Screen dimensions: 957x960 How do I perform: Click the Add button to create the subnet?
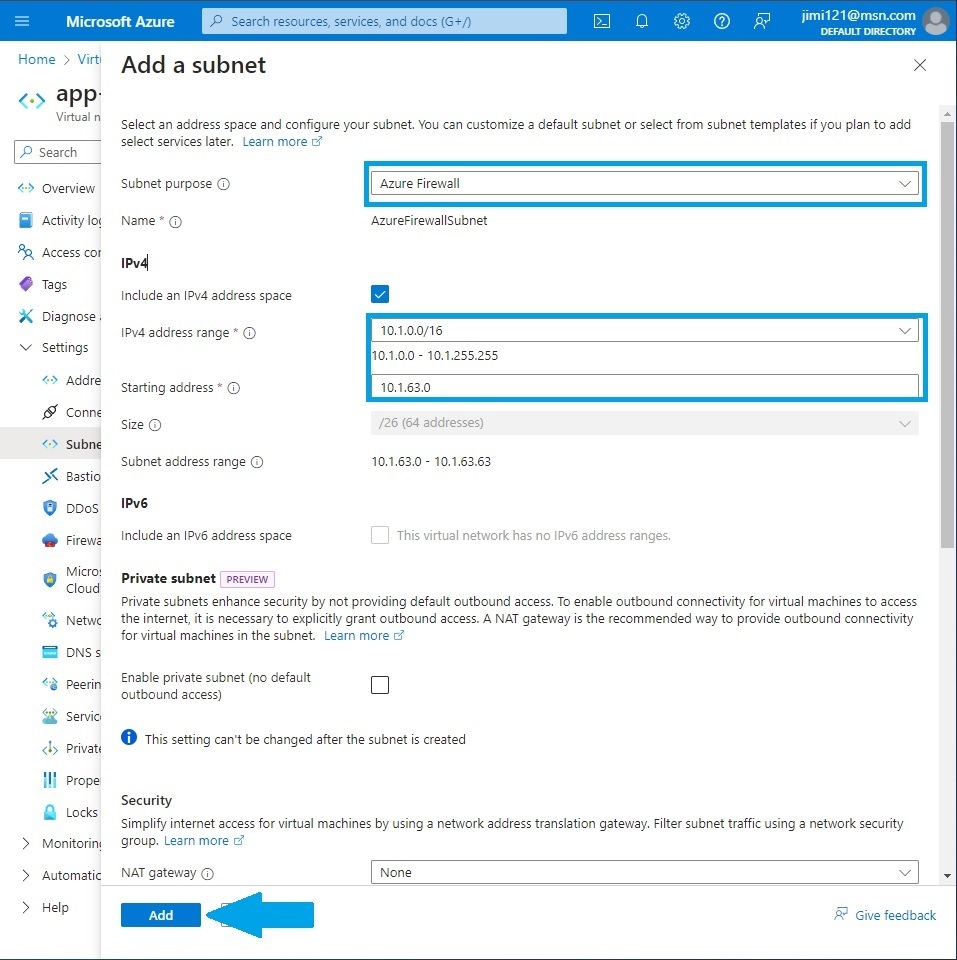tap(160, 914)
